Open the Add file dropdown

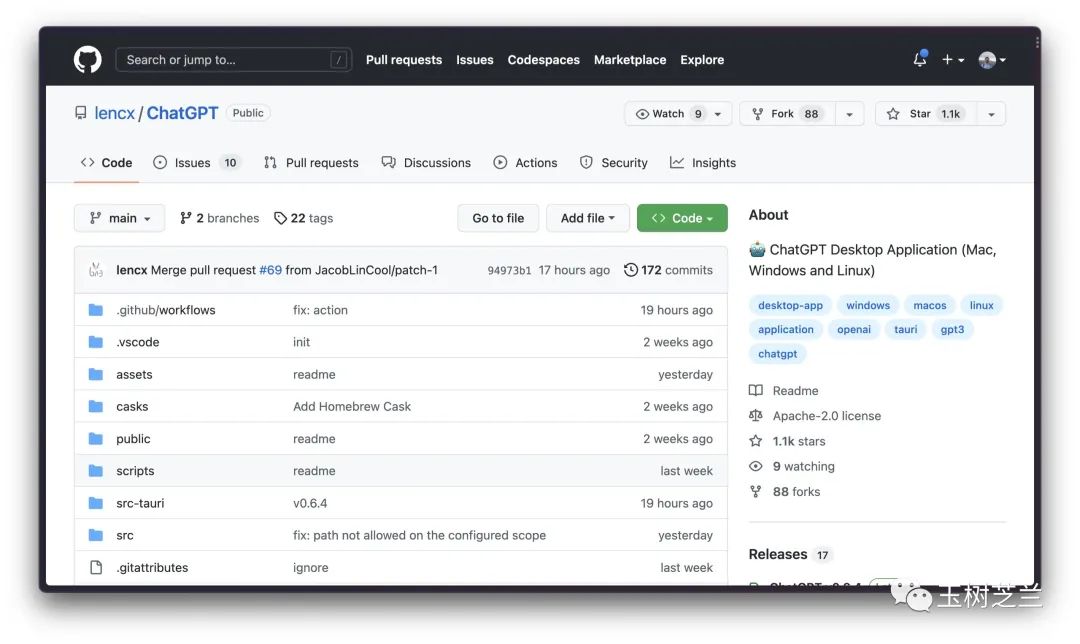[587, 218]
